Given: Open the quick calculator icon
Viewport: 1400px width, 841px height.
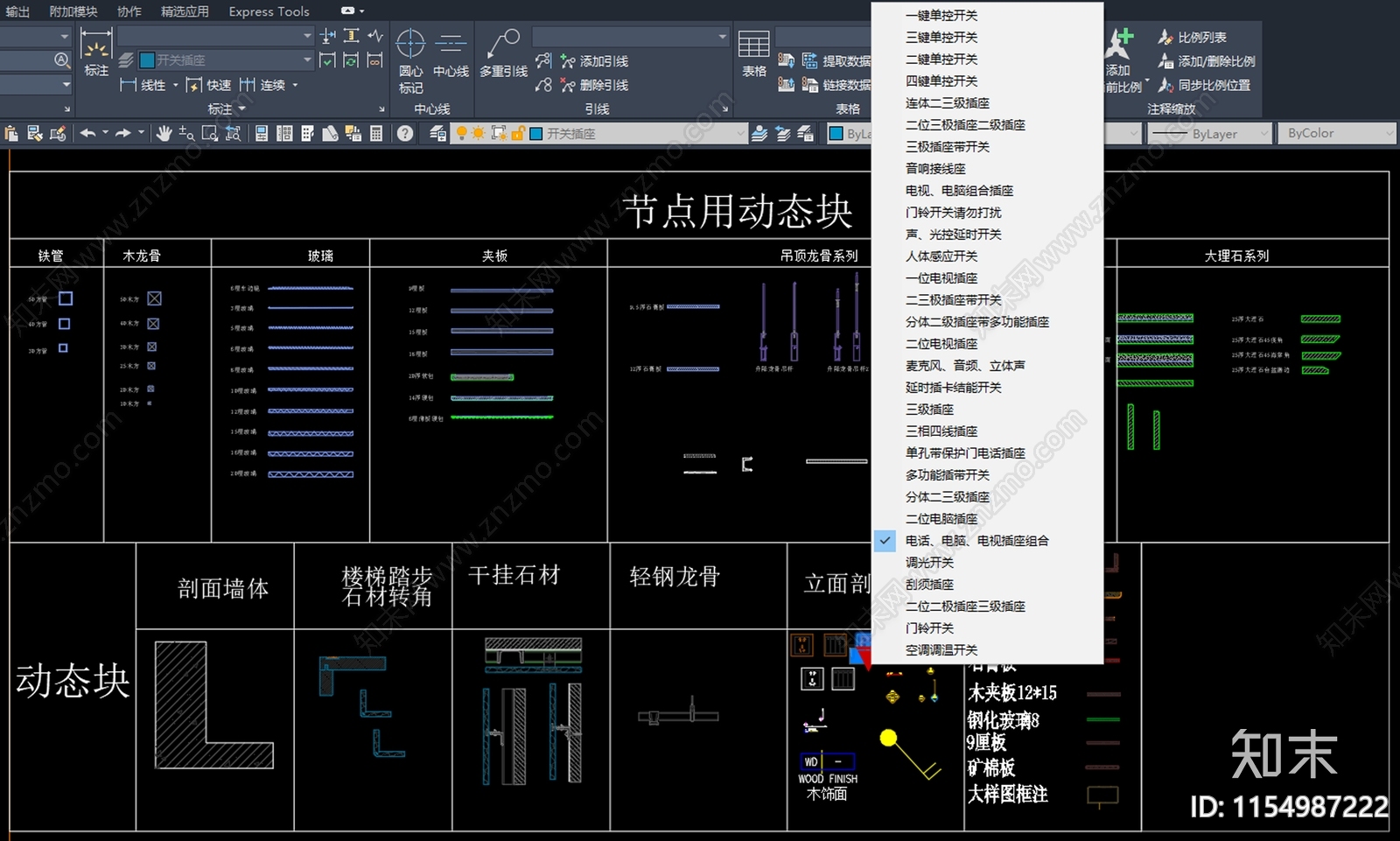Looking at the screenshot, I should click(x=376, y=133).
